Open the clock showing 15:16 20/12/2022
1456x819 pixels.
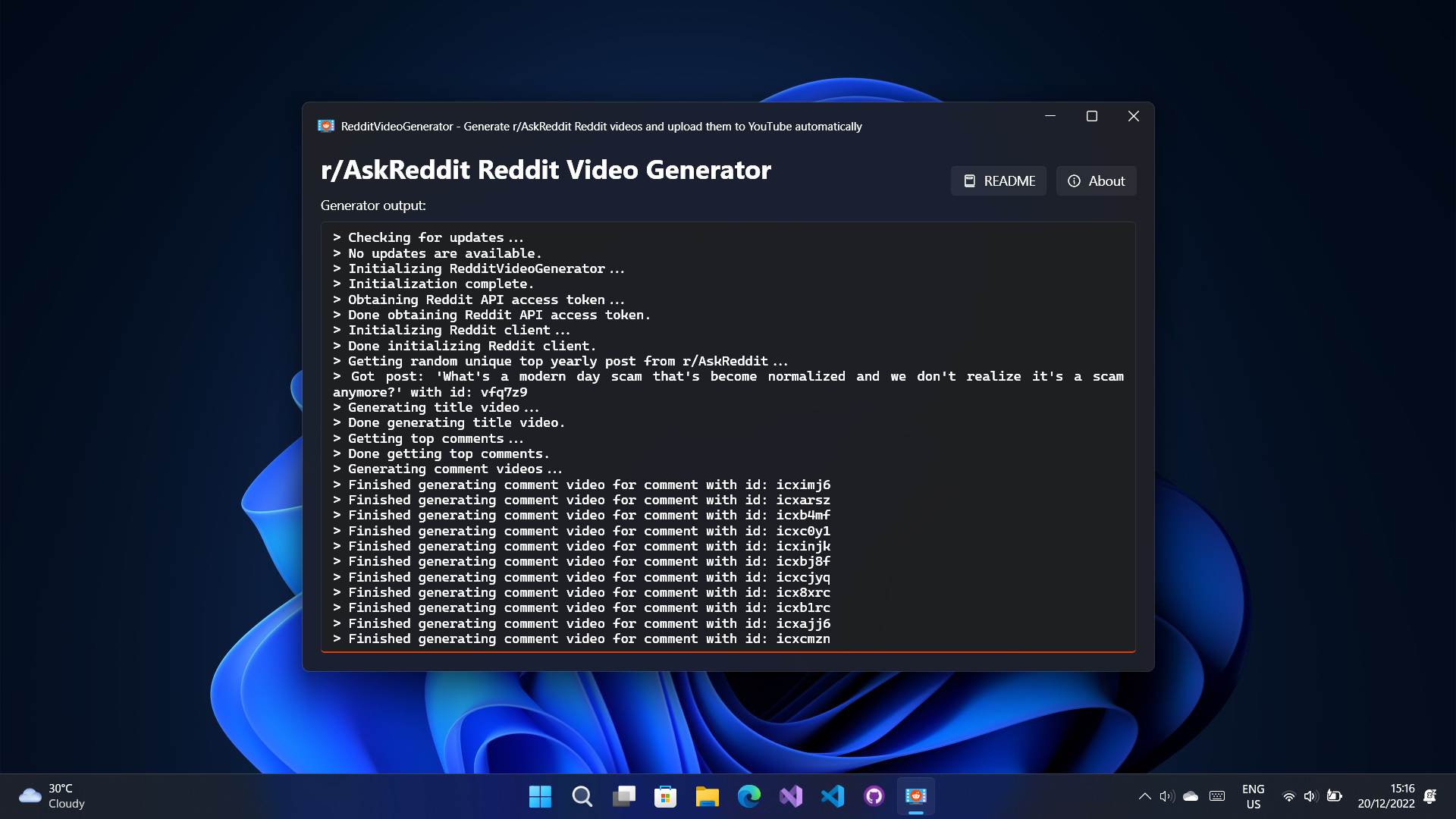pyautogui.click(x=1386, y=796)
